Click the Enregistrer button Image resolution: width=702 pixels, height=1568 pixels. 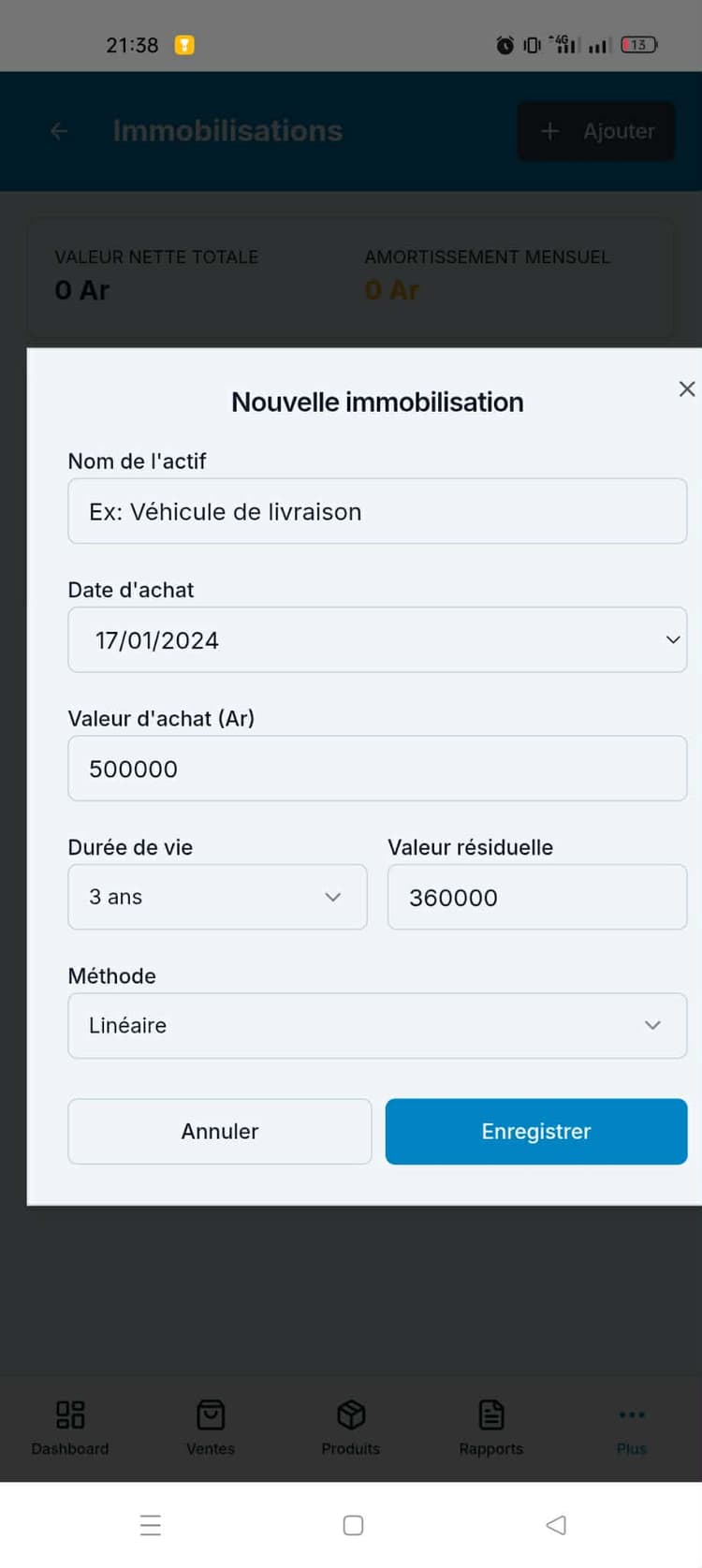click(x=536, y=1132)
